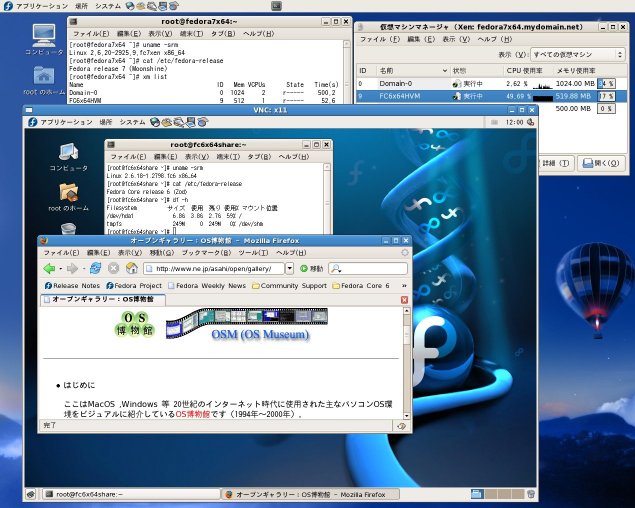The width and height of the screenshot is (635, 508).
Task: Click the globe browser launcher in the VNC panel
Action: 155,122
